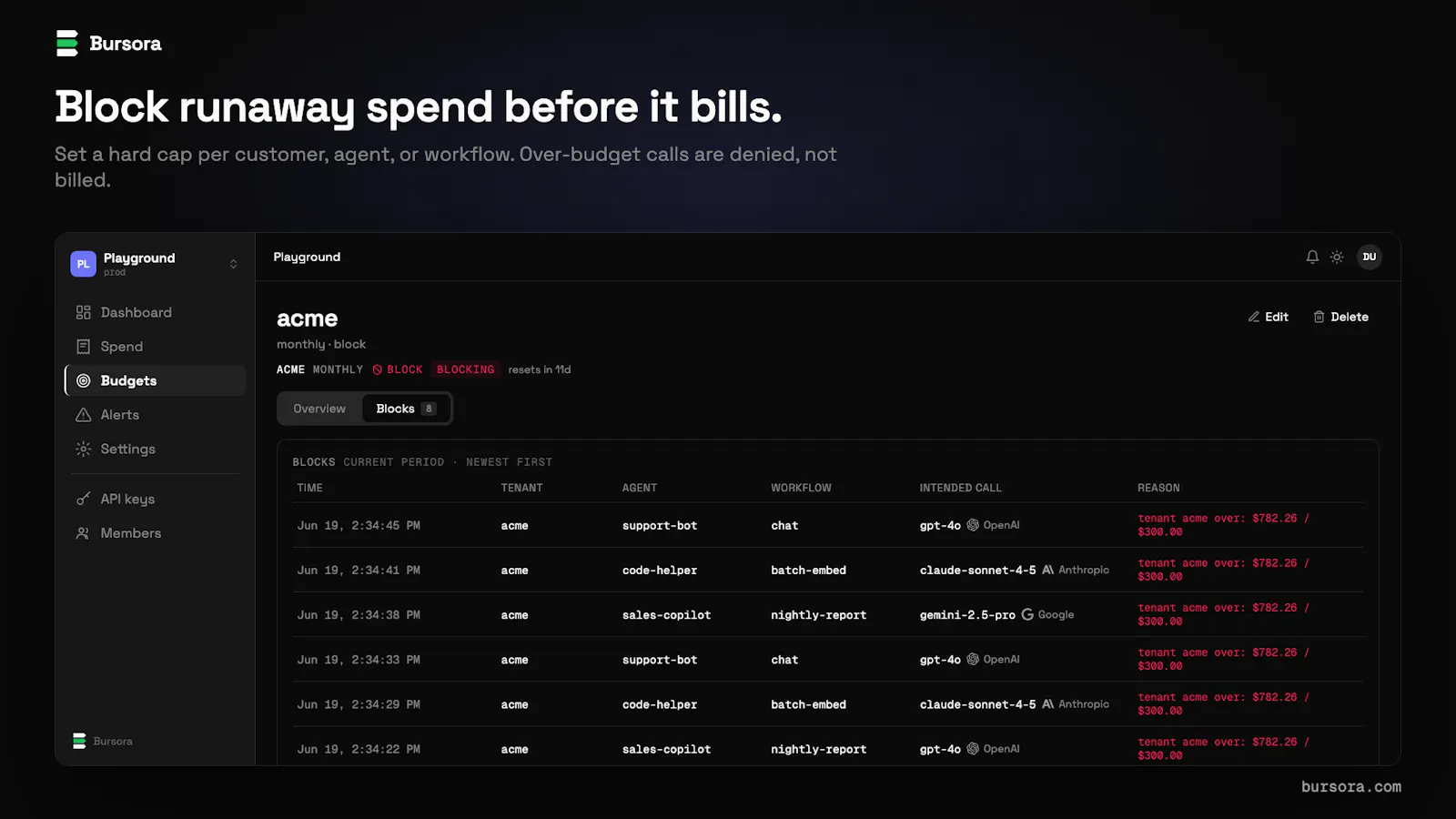
Task: Click the Jun 19, 2:34:45 PM timestamp
Action: (359, 526)
